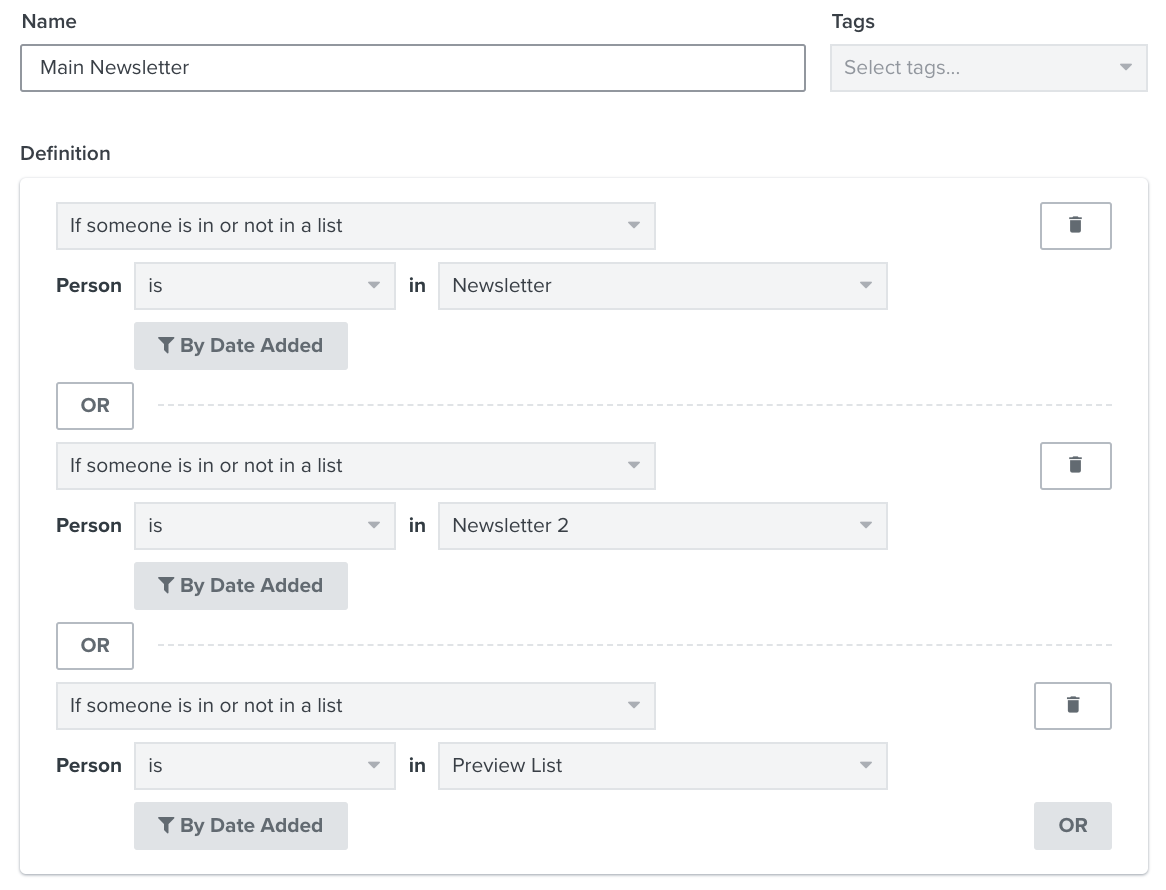The height and width of the screenshot is (890, 1166).
Task: Open the Select tags dropdown
Action: [988, 68]
